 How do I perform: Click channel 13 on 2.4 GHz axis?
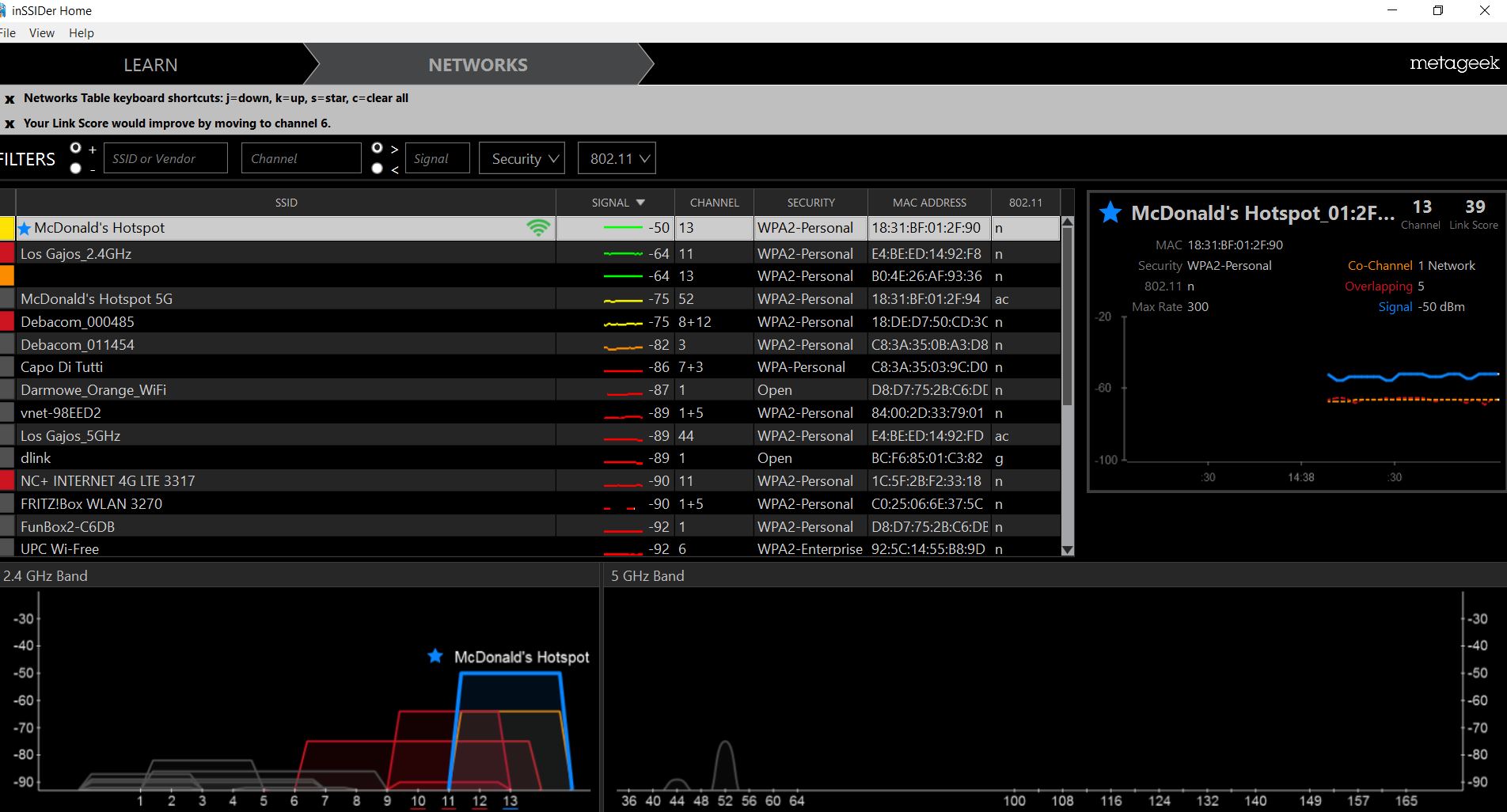(x=511, y=800)
